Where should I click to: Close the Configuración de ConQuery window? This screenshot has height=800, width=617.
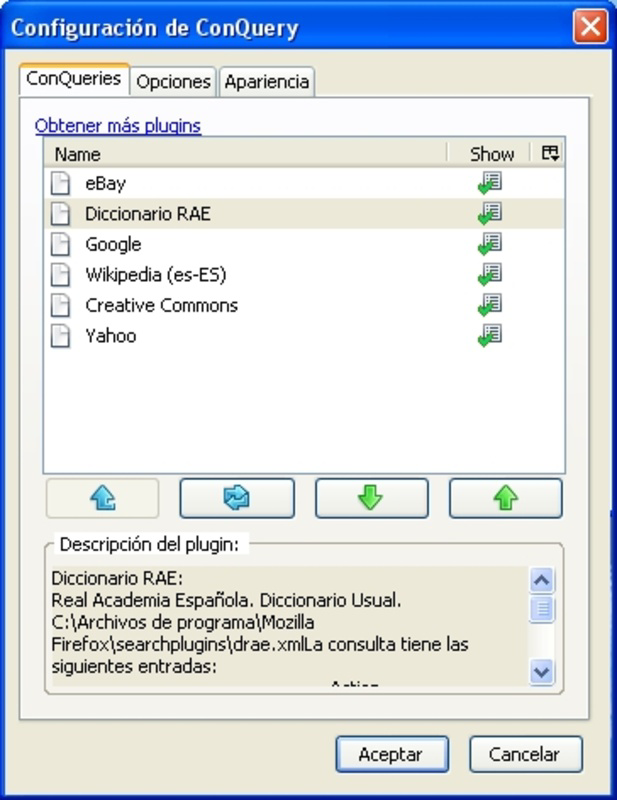point(590,27)
